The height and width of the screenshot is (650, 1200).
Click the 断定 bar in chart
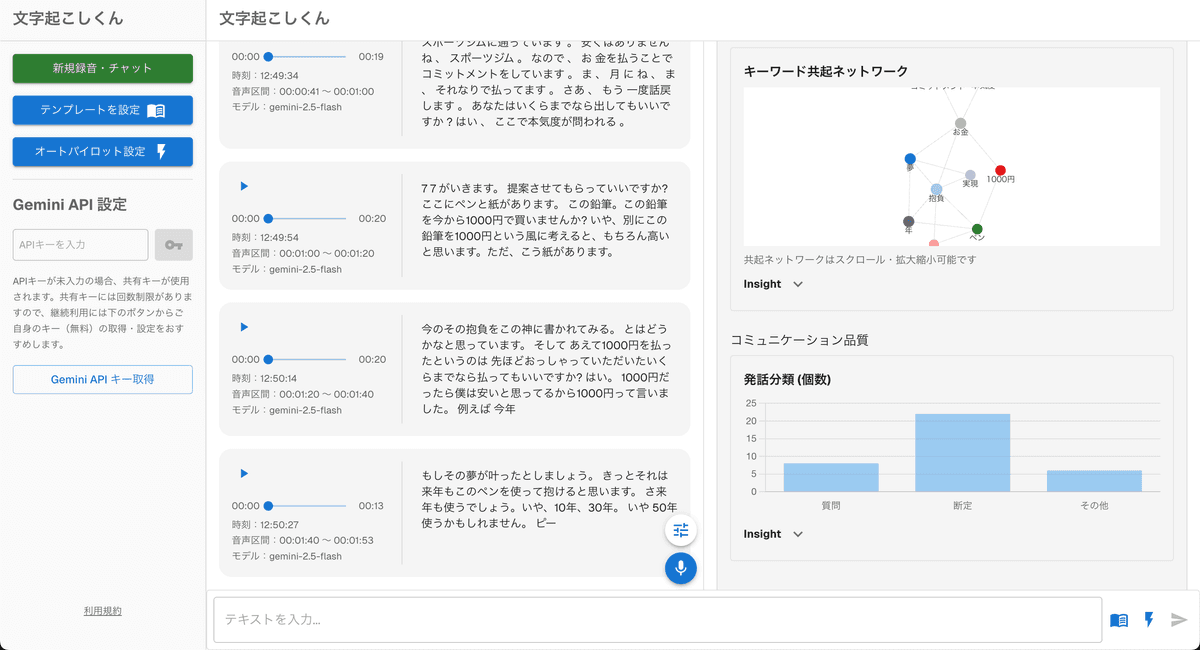[x=963, y=452]
